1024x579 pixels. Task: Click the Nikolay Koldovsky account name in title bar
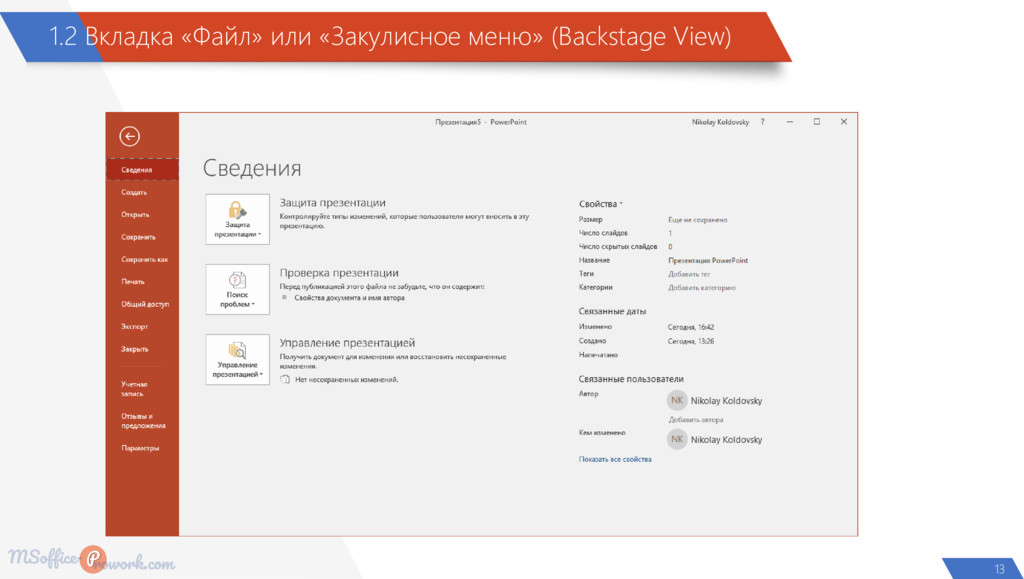(720, 122)
